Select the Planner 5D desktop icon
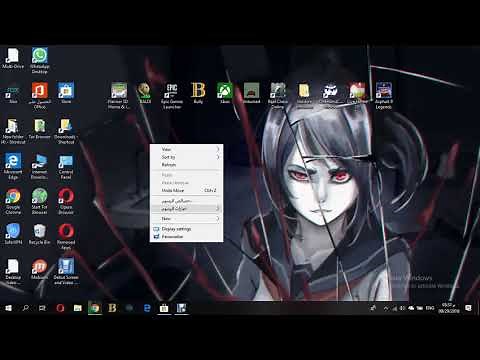Image resolution: width=480 pixels, height=360 pixels. coord(118,95)
